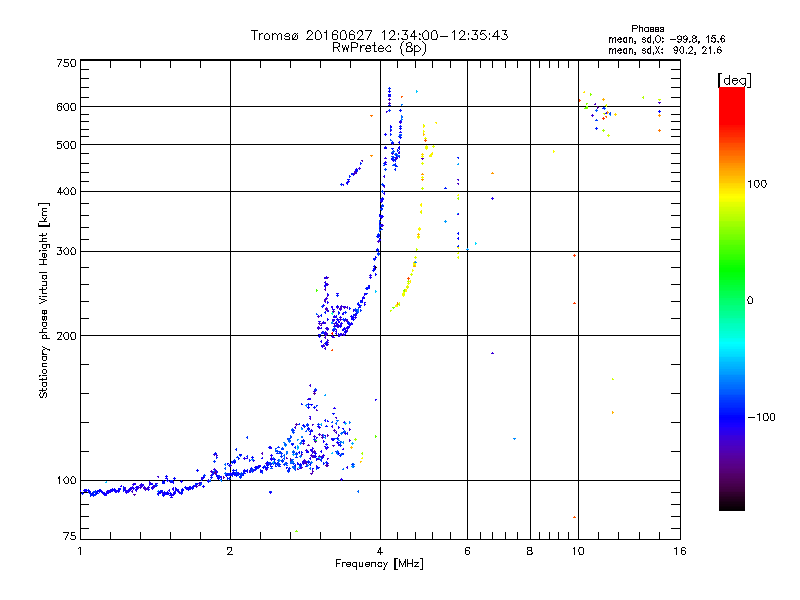This screenshot has width=800, height=600.
Task: Click the "[deg]" colorbar unit label
Action: coord(734,80)
